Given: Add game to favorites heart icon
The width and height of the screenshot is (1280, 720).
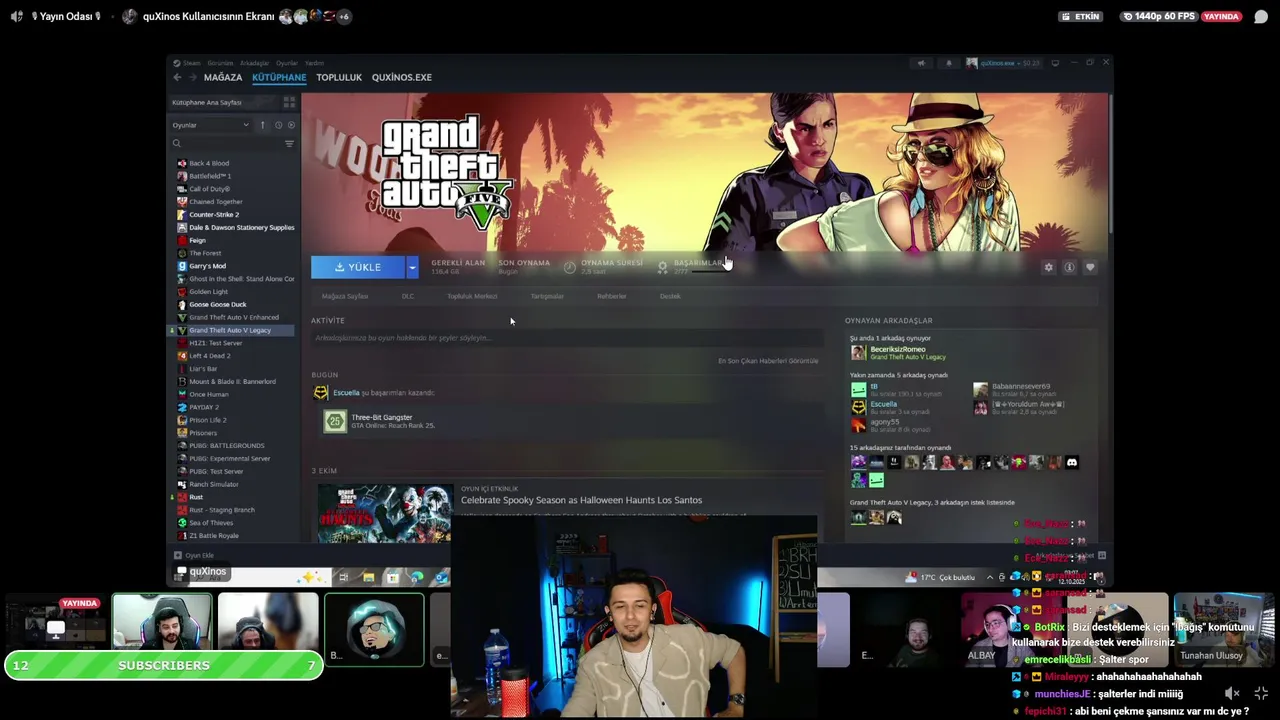Looking at the screenshot, I should click(1090, 267).
